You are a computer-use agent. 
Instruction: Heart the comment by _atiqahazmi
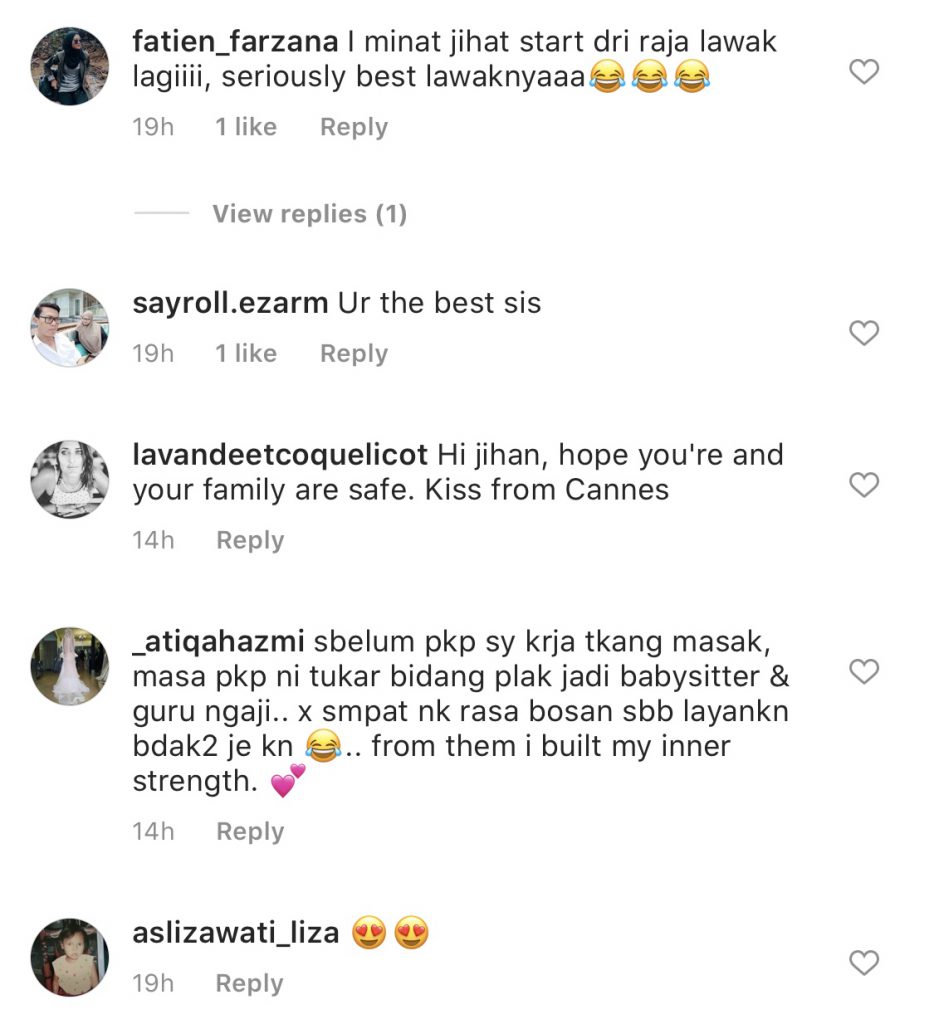pos(863,672)
